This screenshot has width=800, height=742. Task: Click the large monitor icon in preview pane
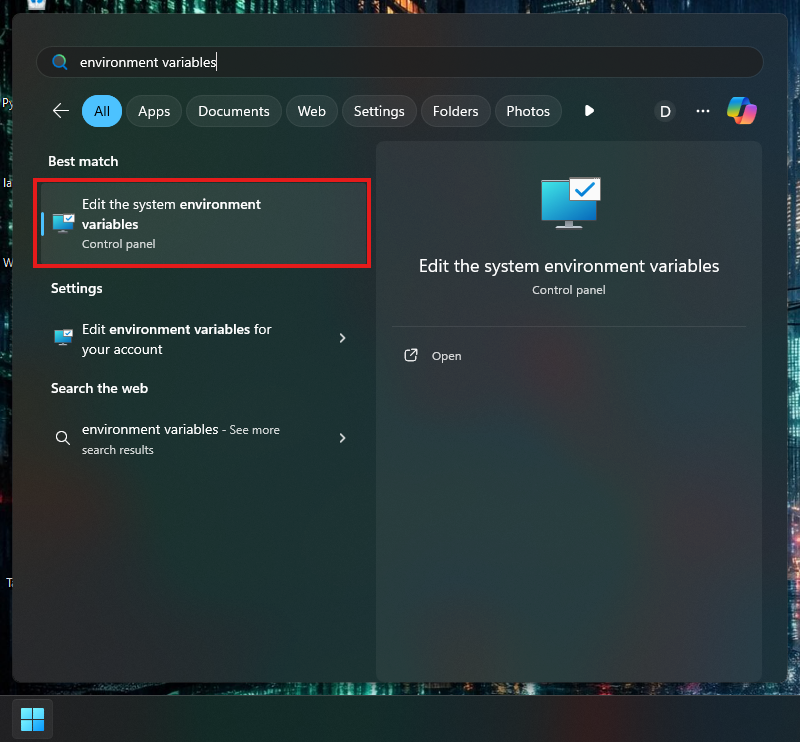click(x=570, y=203)
